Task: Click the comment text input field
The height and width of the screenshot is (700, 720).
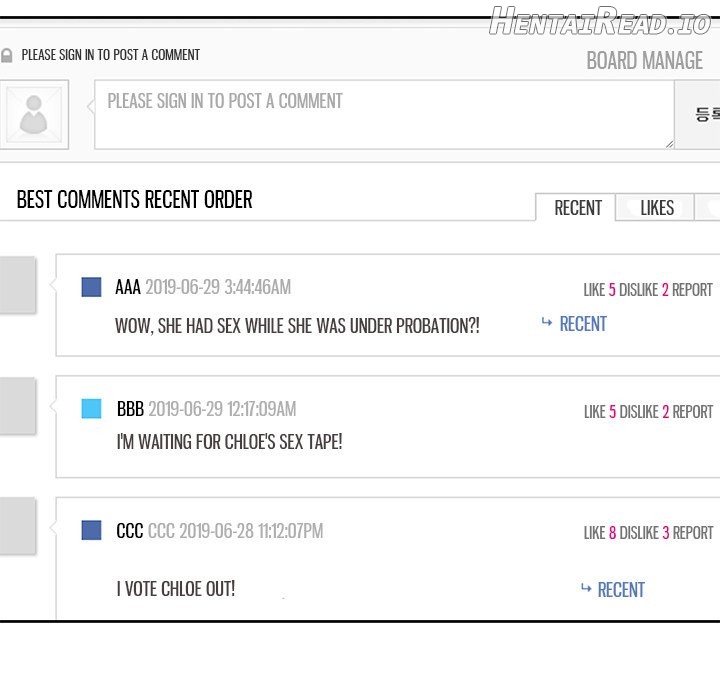Action: point(383,115)
